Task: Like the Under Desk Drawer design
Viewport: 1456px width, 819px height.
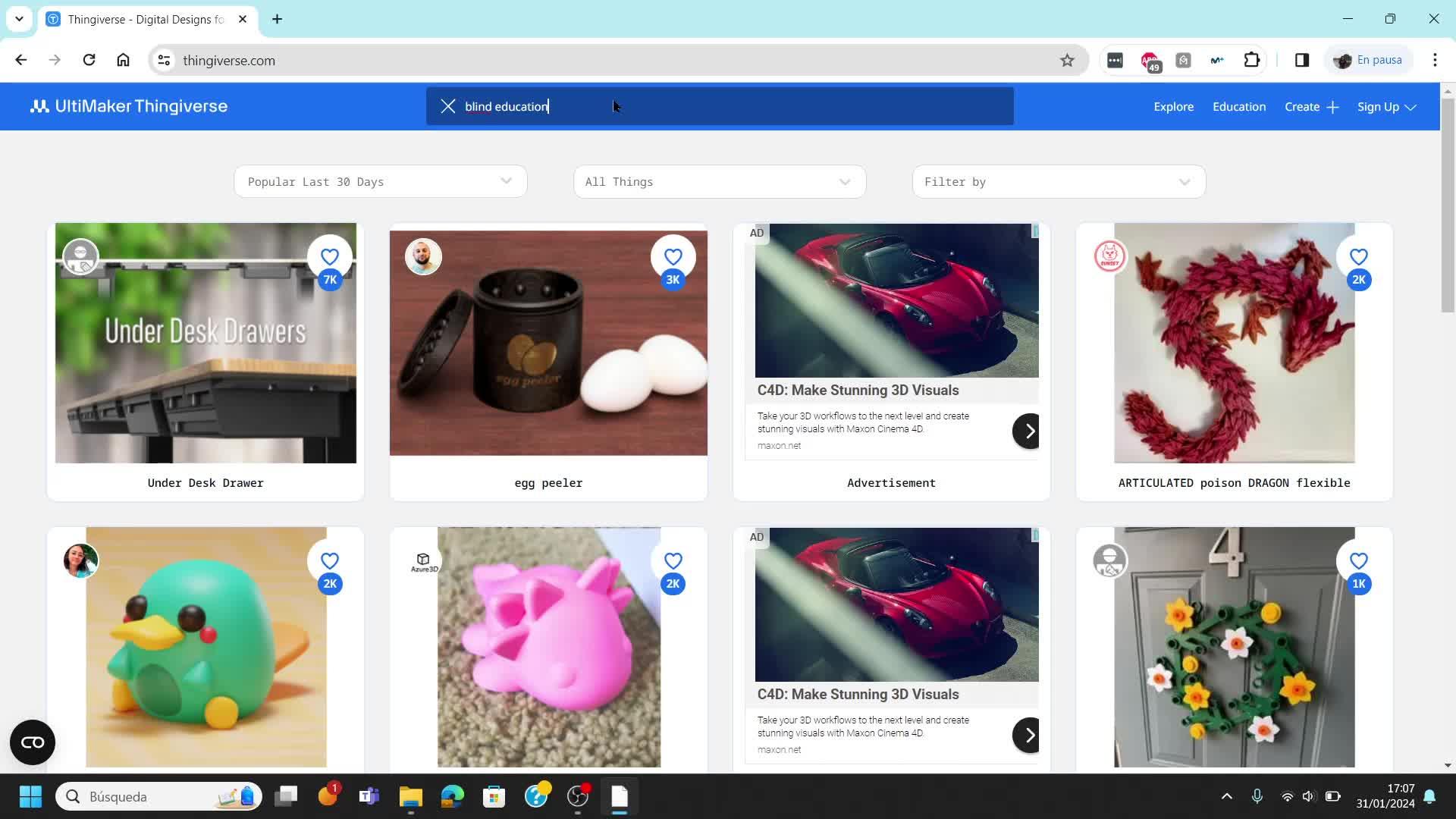Action: coord(329,258)
